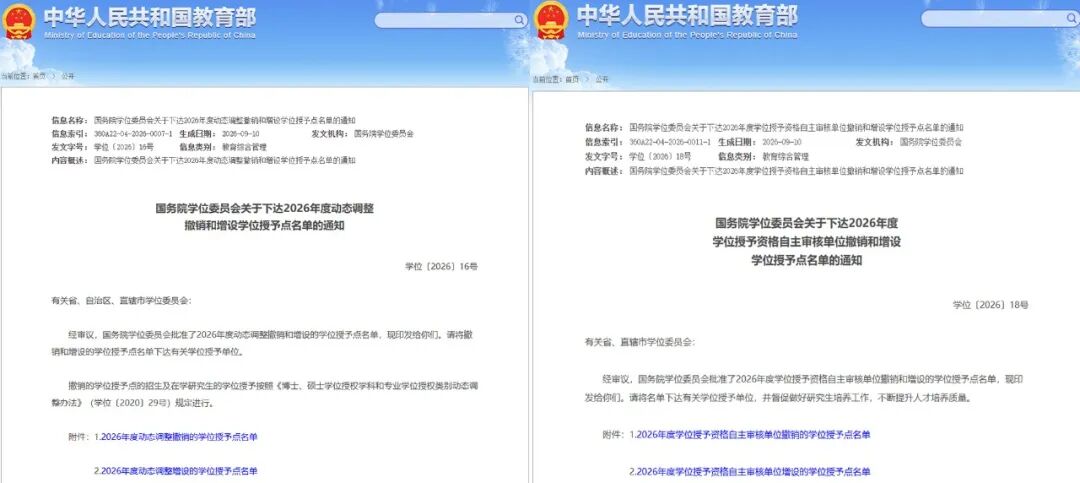Click 发文机构 value 国务院学位委员会 on left page
Image resolution: width=1080 pixels, height=483 pixels.
click(384, 134)
